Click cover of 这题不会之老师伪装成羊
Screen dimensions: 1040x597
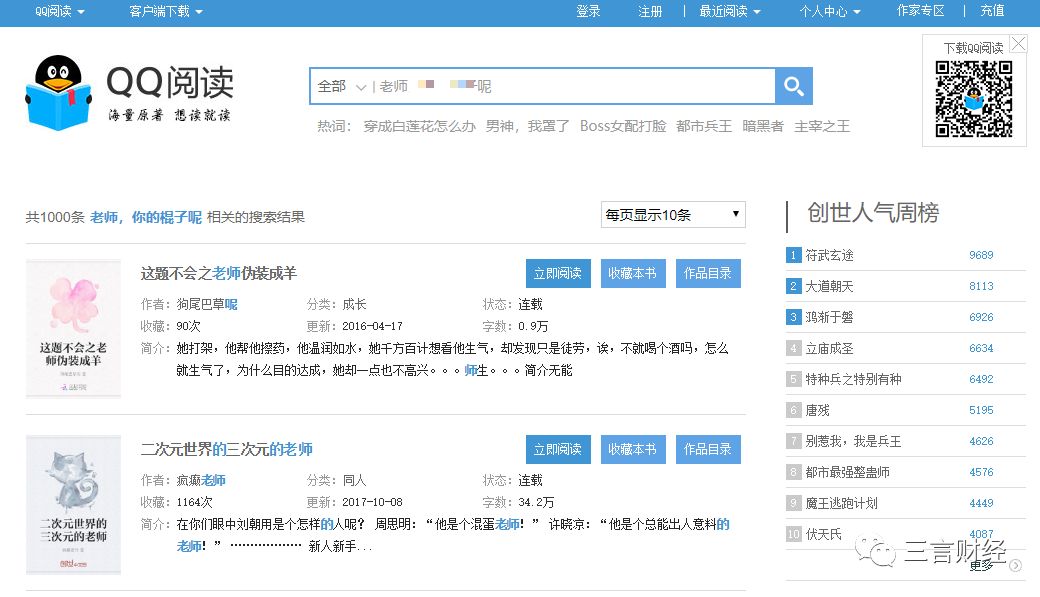73,328
